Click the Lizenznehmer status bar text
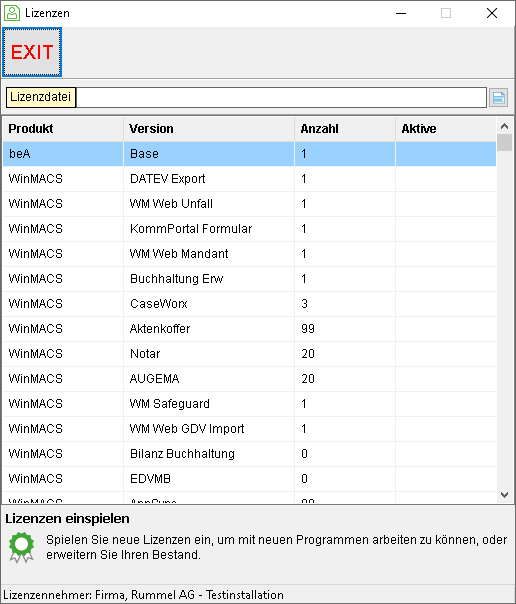 coord(143,595)
